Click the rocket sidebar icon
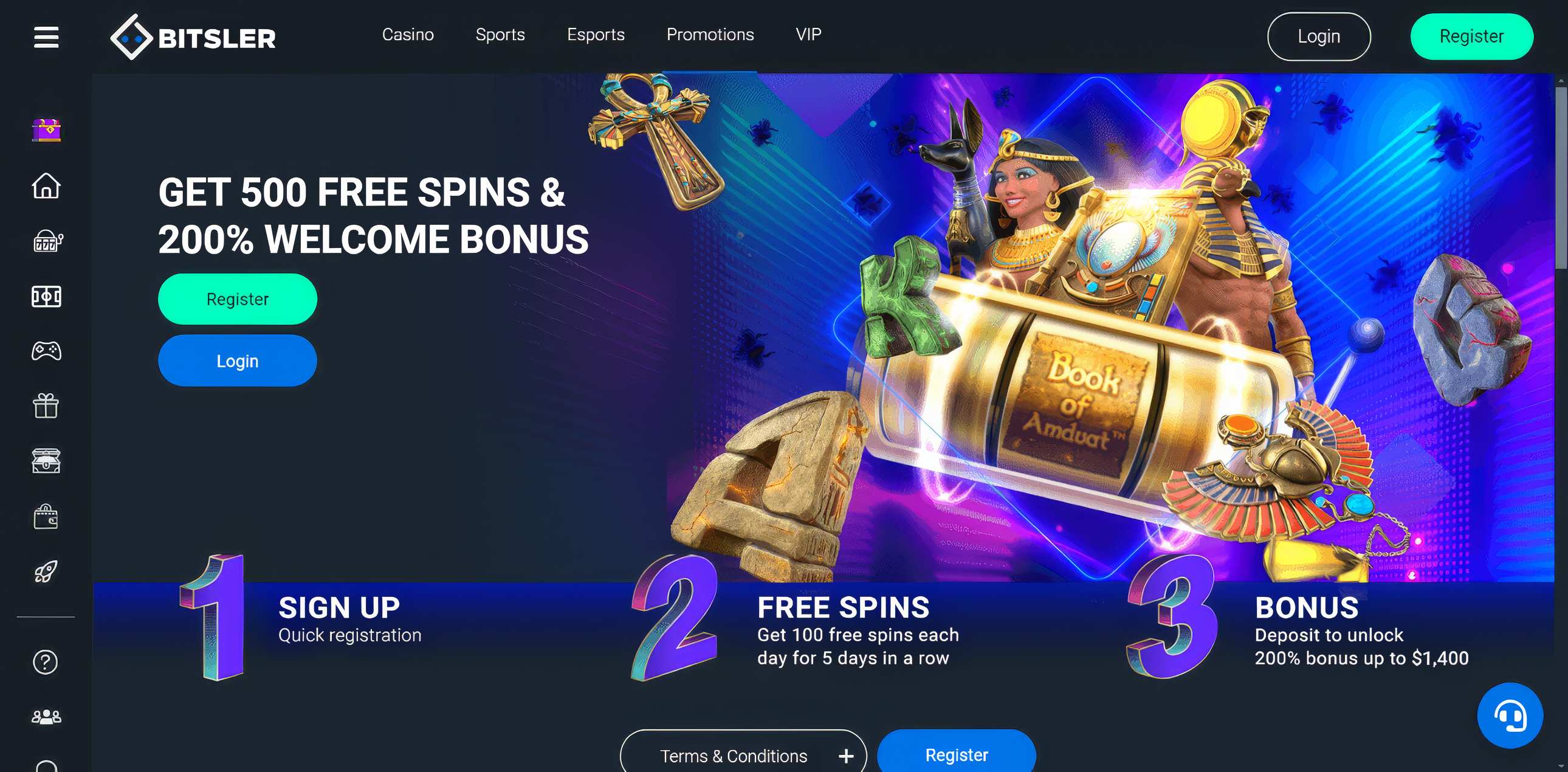This screenshot has height=772, width=1568. 46,571
